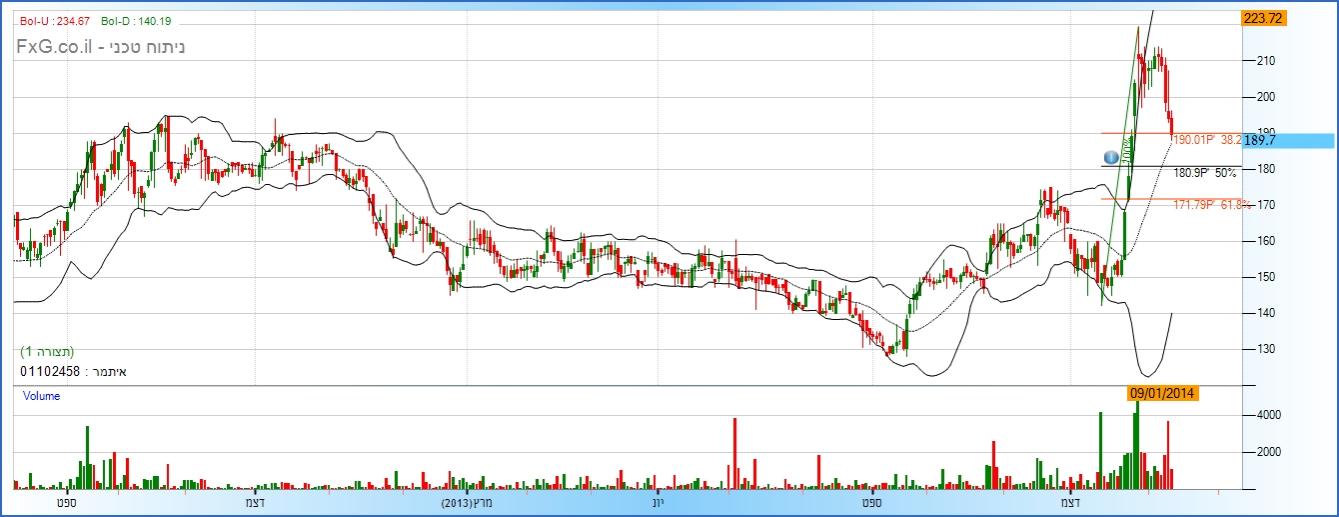Viewport: 1339px width, 517px height.
Task: Select the 180.9P 50% Fibonacci label
Action: 1205,173
